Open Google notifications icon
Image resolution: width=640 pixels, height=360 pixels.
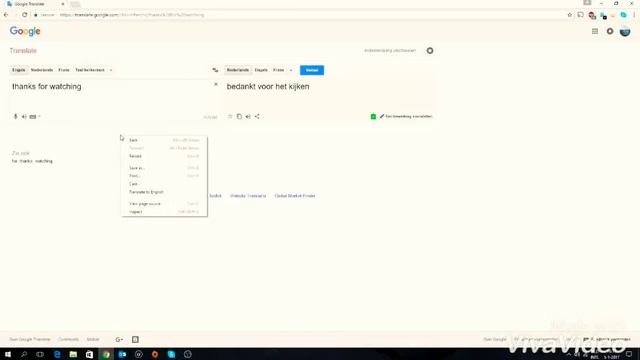(x=610, y=31)
